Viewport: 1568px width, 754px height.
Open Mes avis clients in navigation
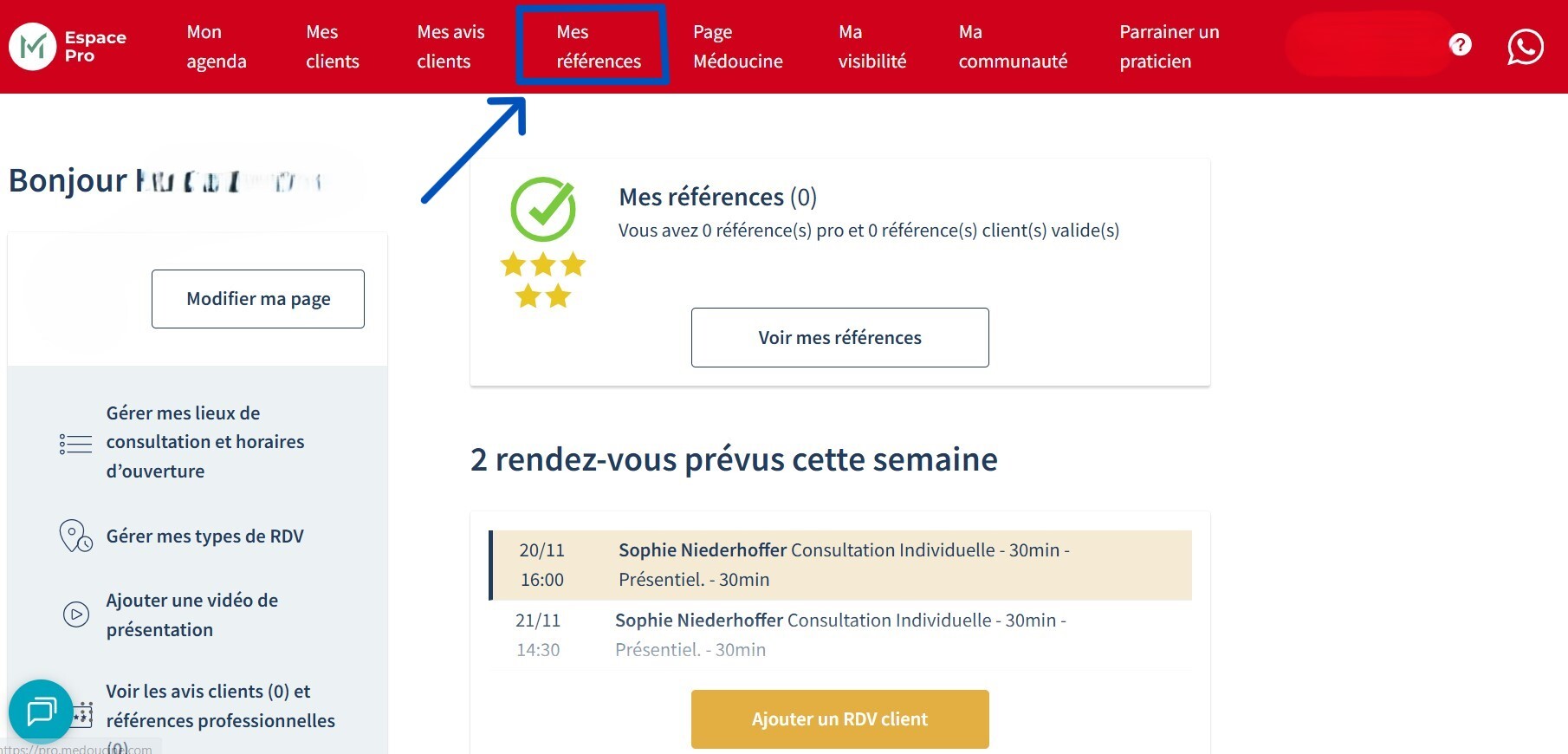(x=450, y=47)
